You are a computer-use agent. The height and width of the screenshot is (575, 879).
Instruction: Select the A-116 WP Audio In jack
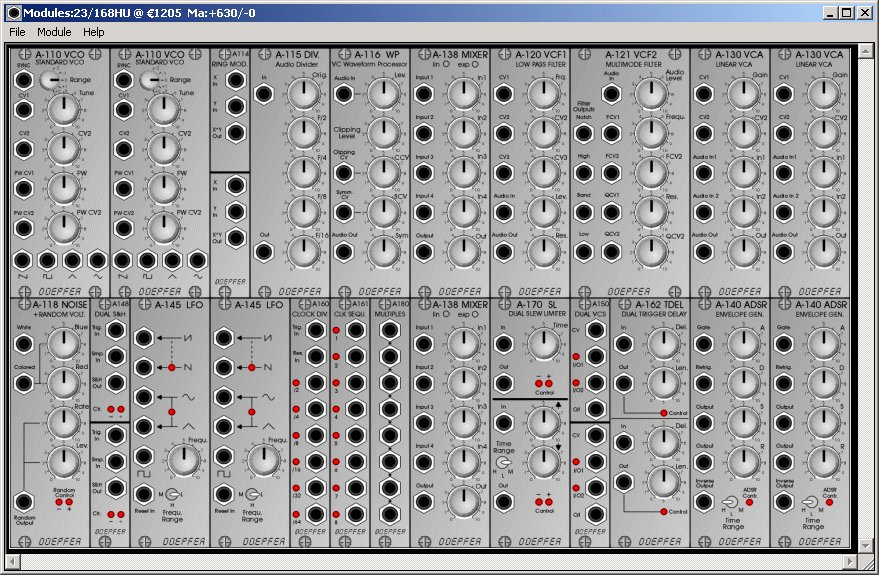point(344,94)
